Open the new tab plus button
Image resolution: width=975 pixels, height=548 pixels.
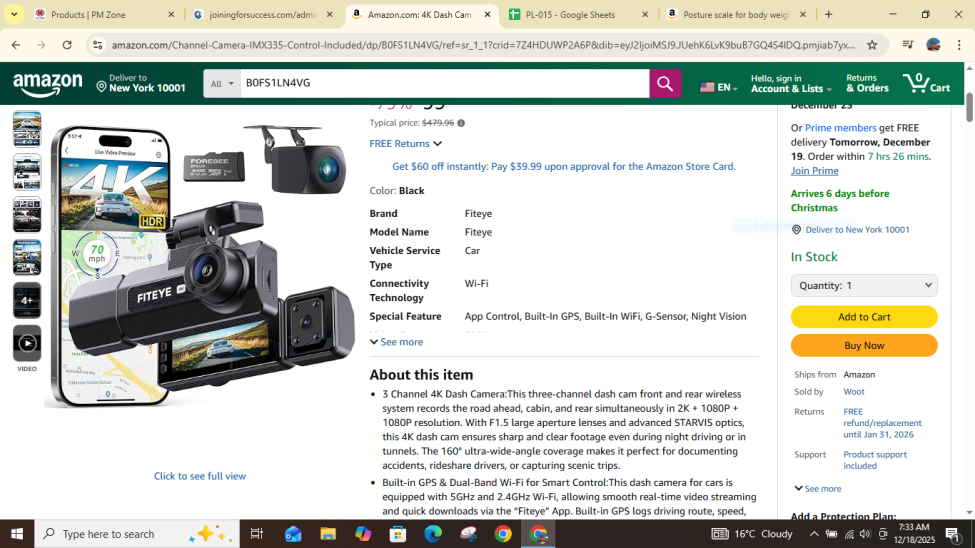coord(828,15)
